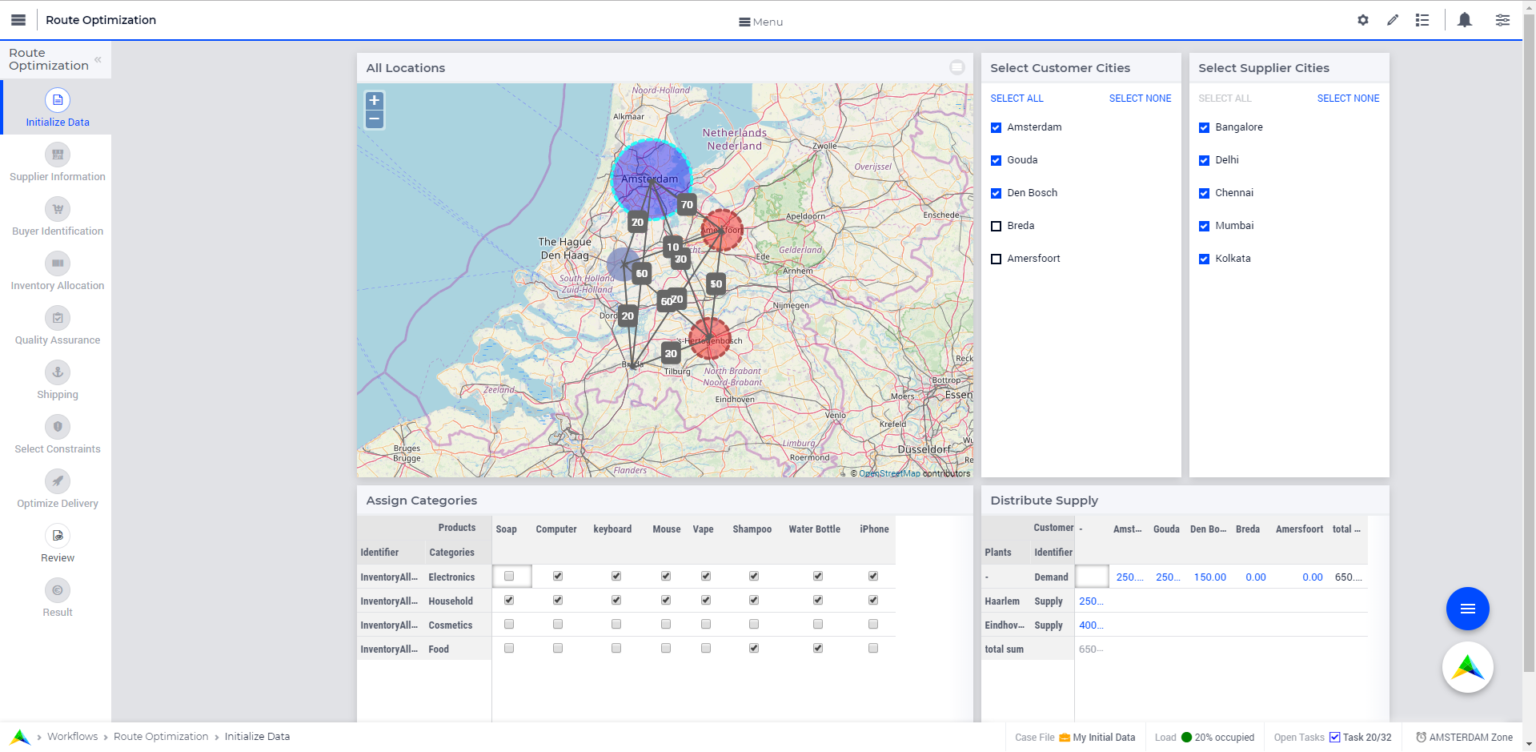Select the Optimize Delivery rocket icon
1536x752 pixels.
click(57, 482)
